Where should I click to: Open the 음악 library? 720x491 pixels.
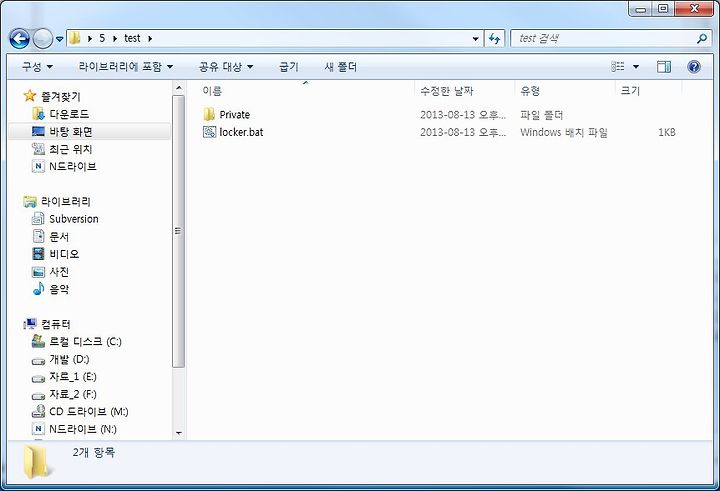tap(59, 289)
